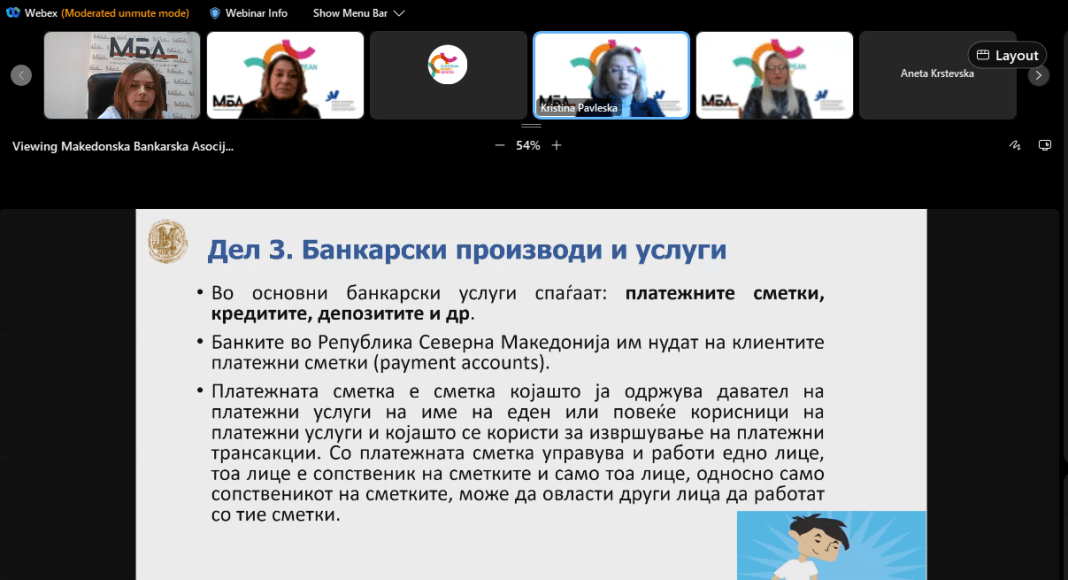Viewport: 1068px width, 580px height.
Task: Click the Viewing Makedonska Bankarska label
Action: click(x=122, y=146)
